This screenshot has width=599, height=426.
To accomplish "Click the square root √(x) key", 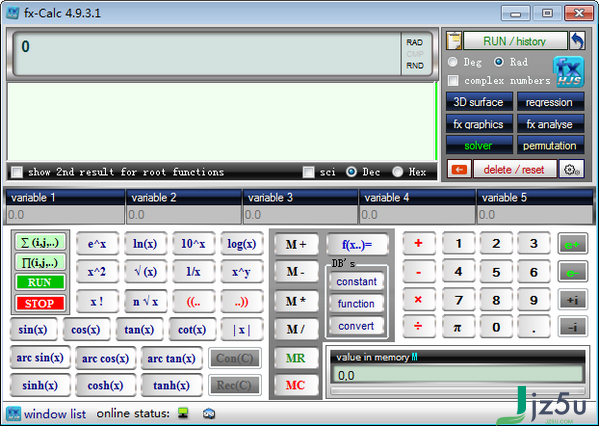I will [x=145, y=272].
